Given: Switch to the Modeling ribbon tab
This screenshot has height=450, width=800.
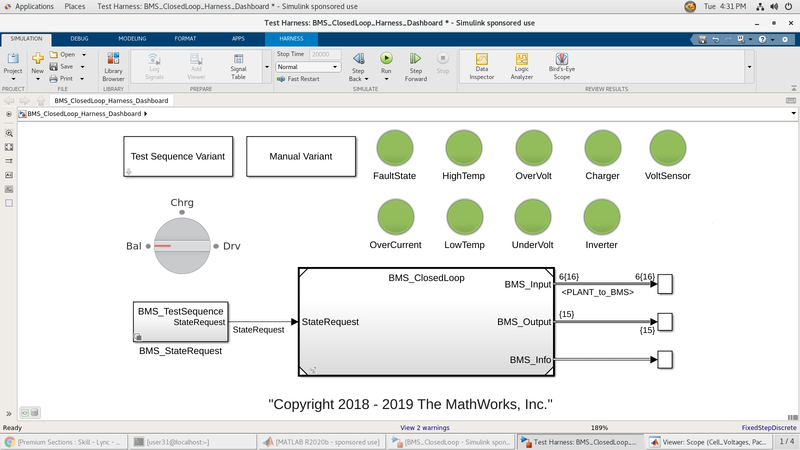Looking at the screenshot, I should [x=132, y=38].
